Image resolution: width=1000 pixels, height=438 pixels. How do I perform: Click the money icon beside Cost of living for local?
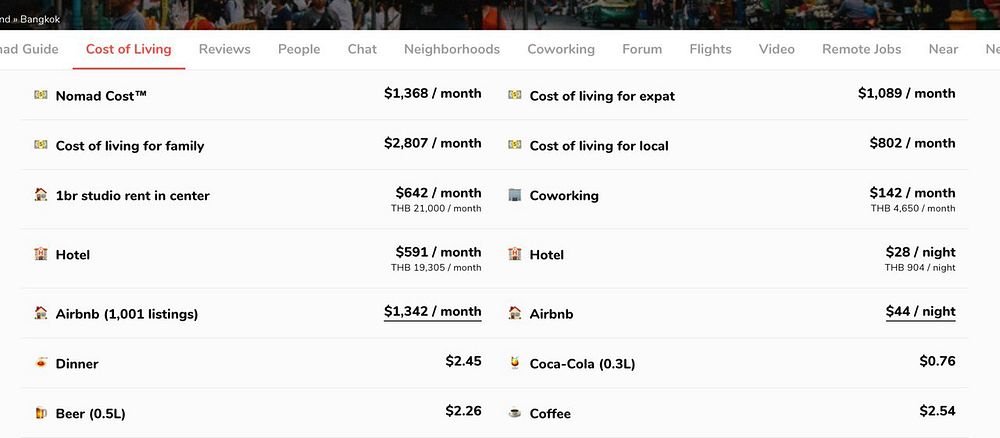click(x=515, y=145)
